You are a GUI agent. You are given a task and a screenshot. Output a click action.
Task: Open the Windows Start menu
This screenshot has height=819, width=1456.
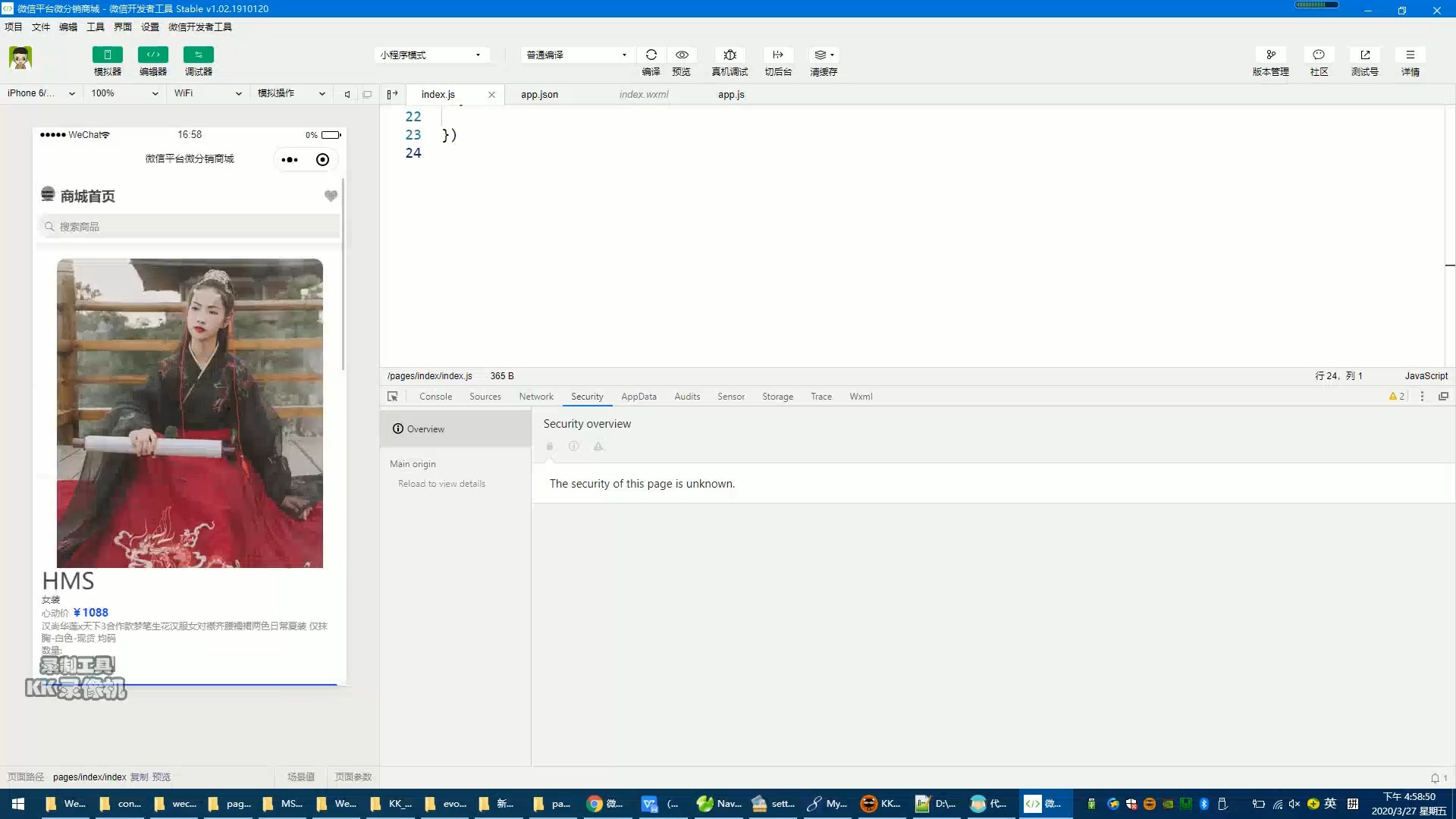pos(18,803)
